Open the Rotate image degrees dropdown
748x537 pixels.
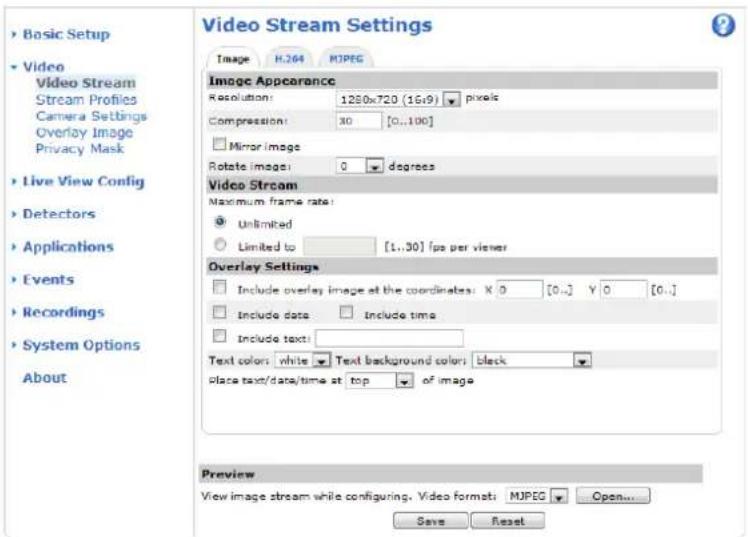pos(360,166)
